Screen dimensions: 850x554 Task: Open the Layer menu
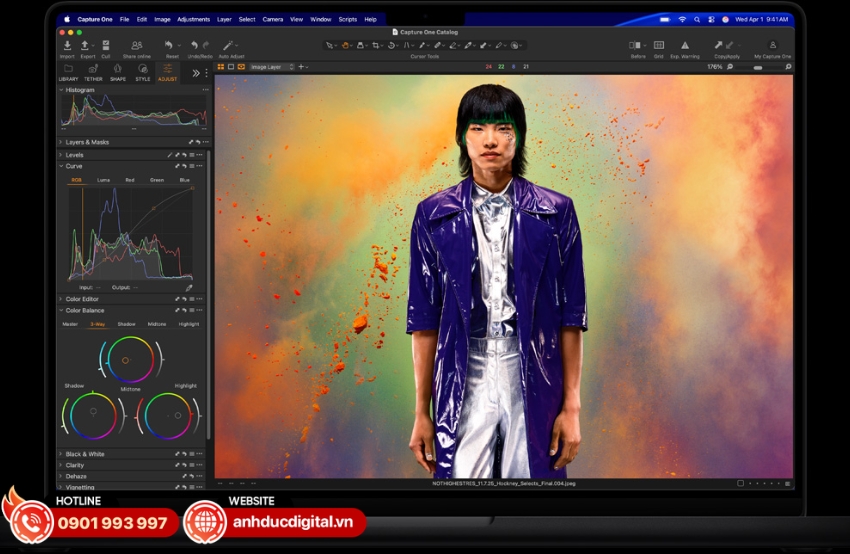(224, 19)
